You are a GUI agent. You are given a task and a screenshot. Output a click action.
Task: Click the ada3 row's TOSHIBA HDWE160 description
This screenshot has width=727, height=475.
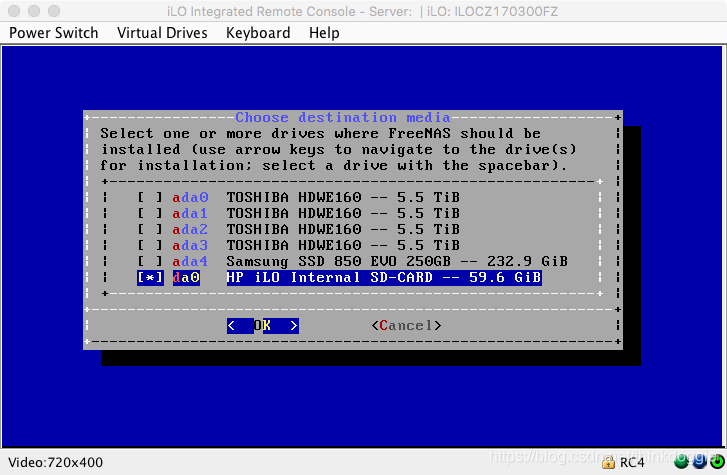click(x=343, y=245)
